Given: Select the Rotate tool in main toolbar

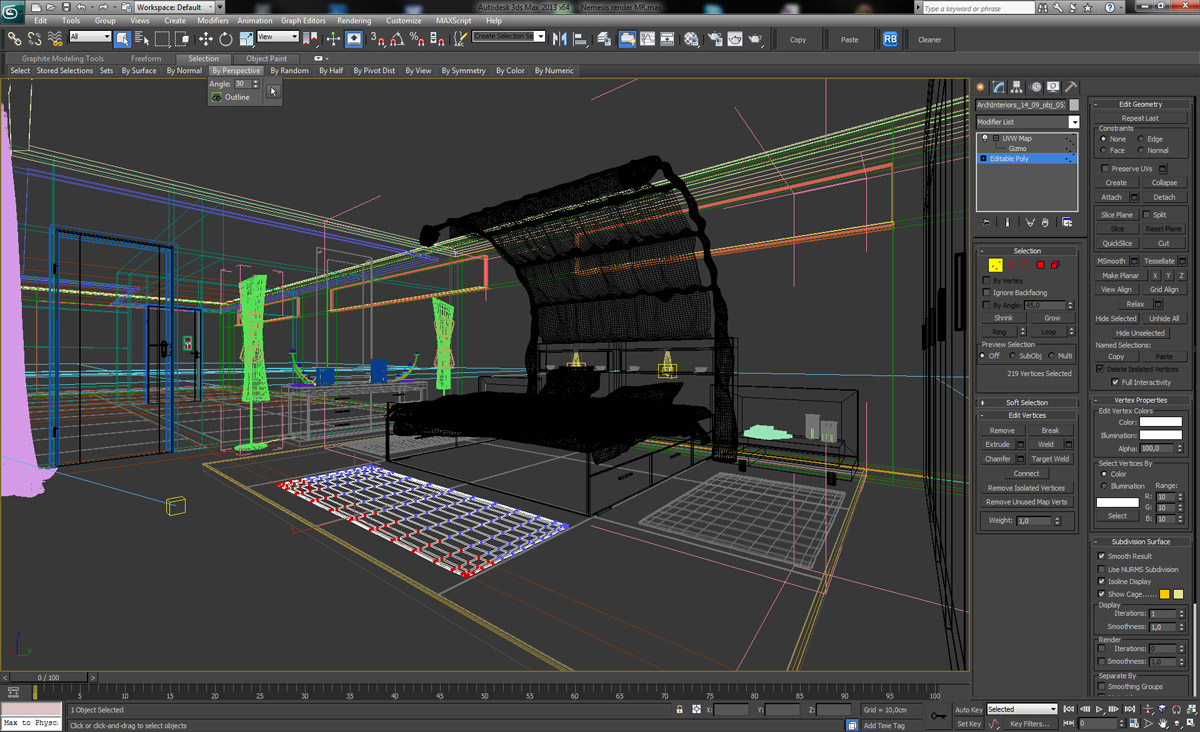Looking at the screenshot, I should click(x=226, y=39).
